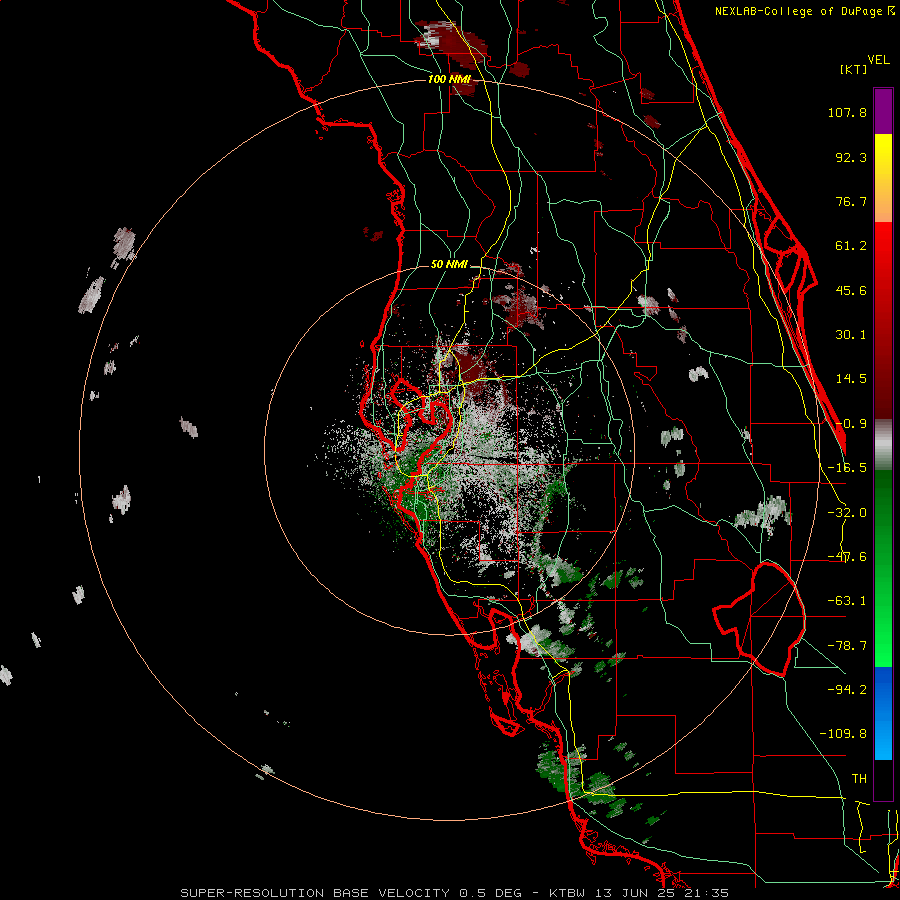Select the -63.1 legend value
The image size is (900, 900).
(x=847, y=601)
